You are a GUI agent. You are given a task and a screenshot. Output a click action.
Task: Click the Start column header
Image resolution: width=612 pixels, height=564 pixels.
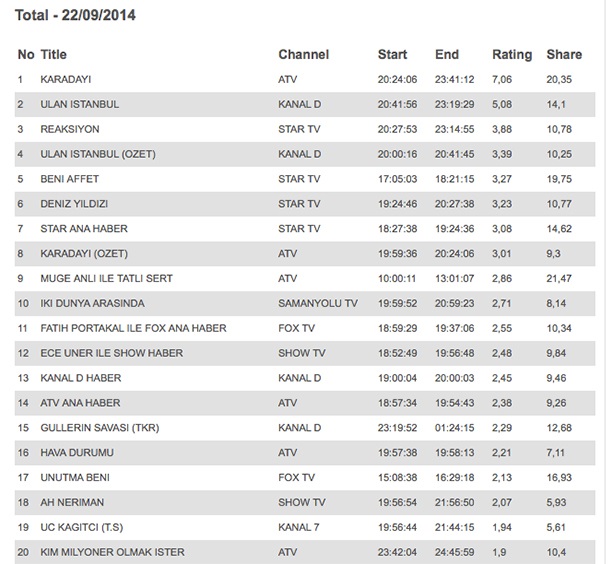click(x=392, y=54)
